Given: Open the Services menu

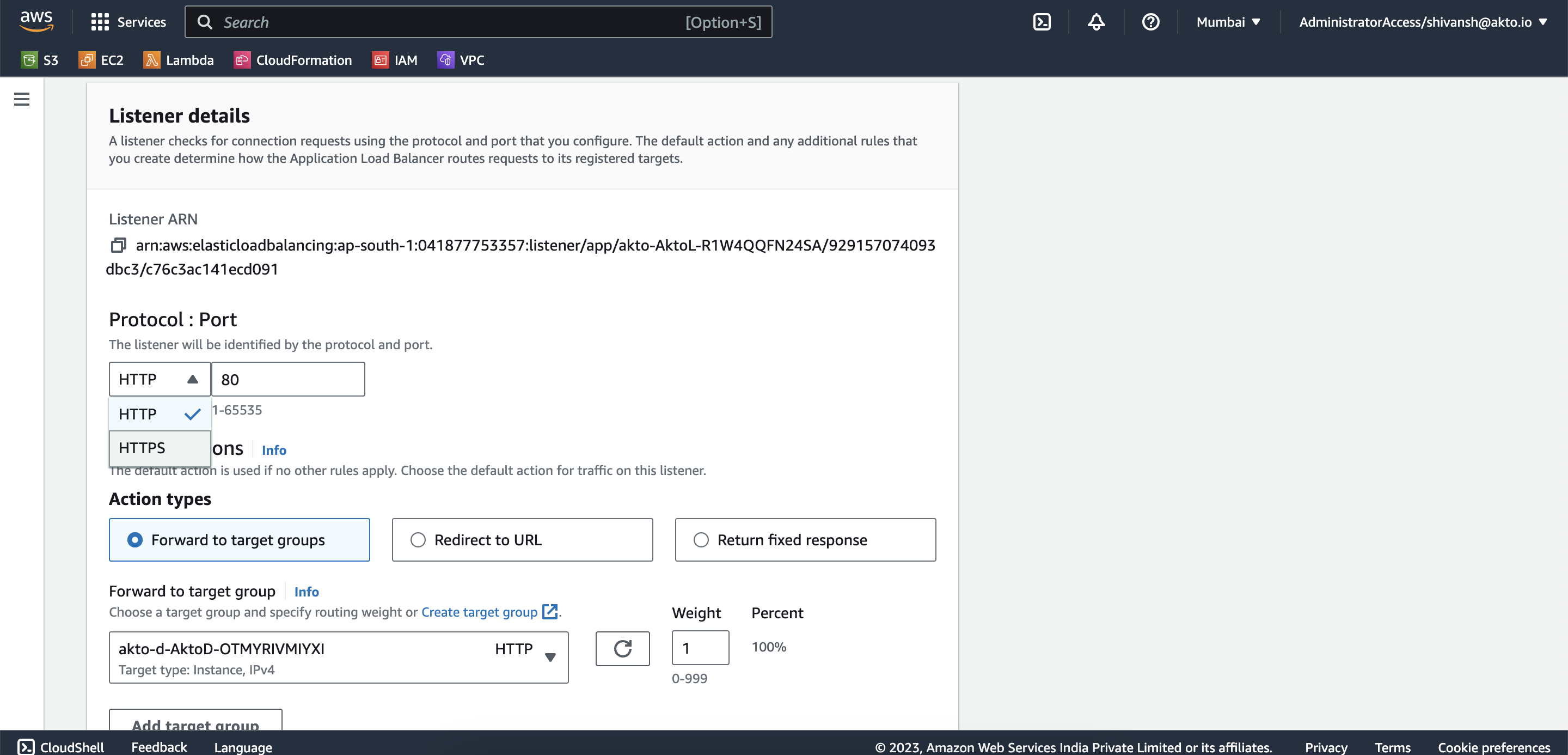Looking at the screenshot, I should click(128, 21).
